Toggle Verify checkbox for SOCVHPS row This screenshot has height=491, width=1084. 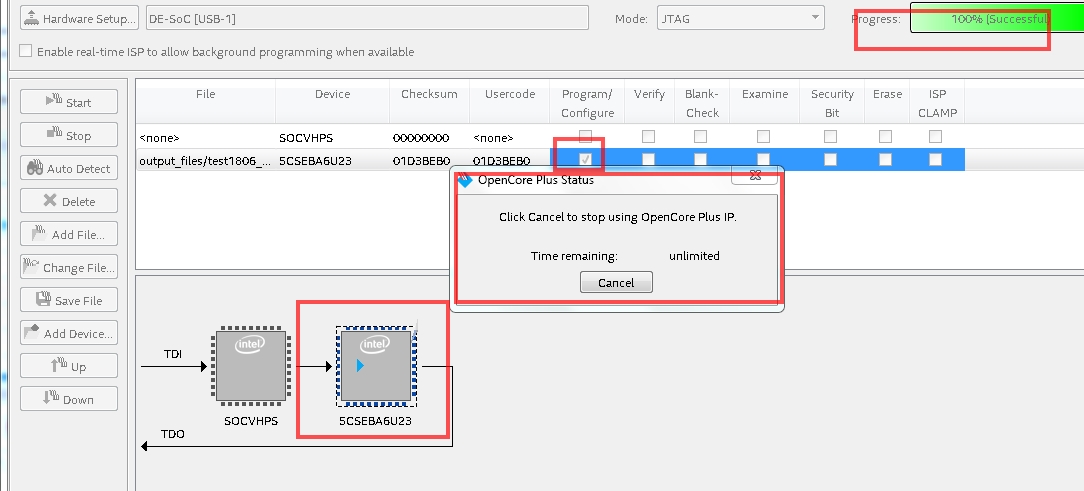648,136
